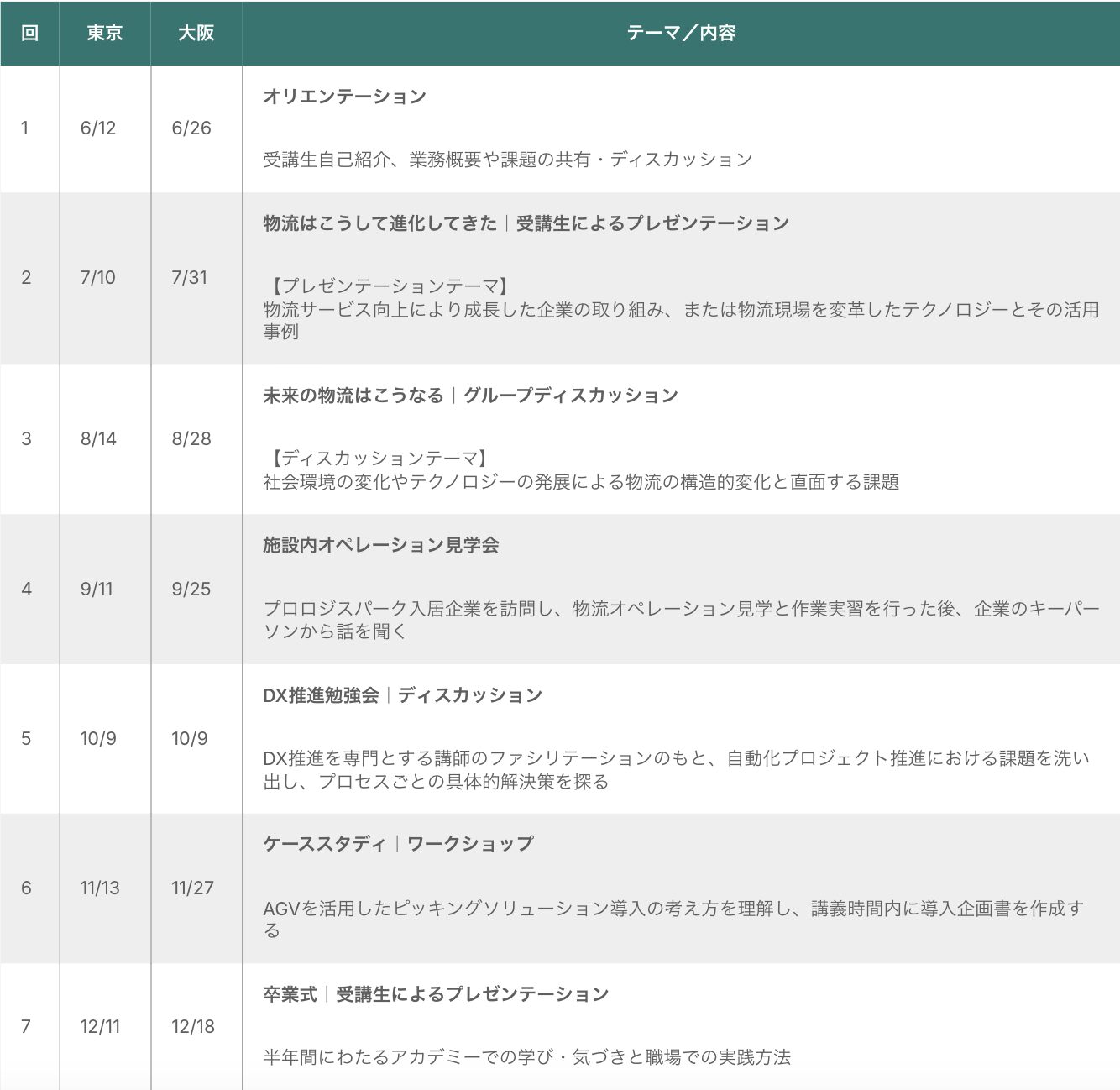
Task: Click the 回 column header
Action: point(29,33)
